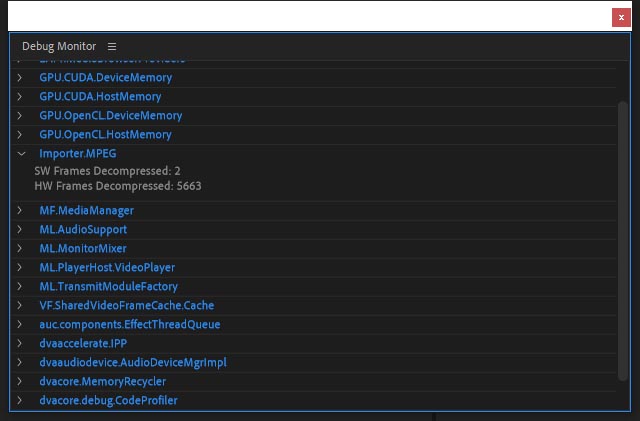
Task: Expand the dvacore.debug.CodeProfiler chevron
Action: (19, 400)
